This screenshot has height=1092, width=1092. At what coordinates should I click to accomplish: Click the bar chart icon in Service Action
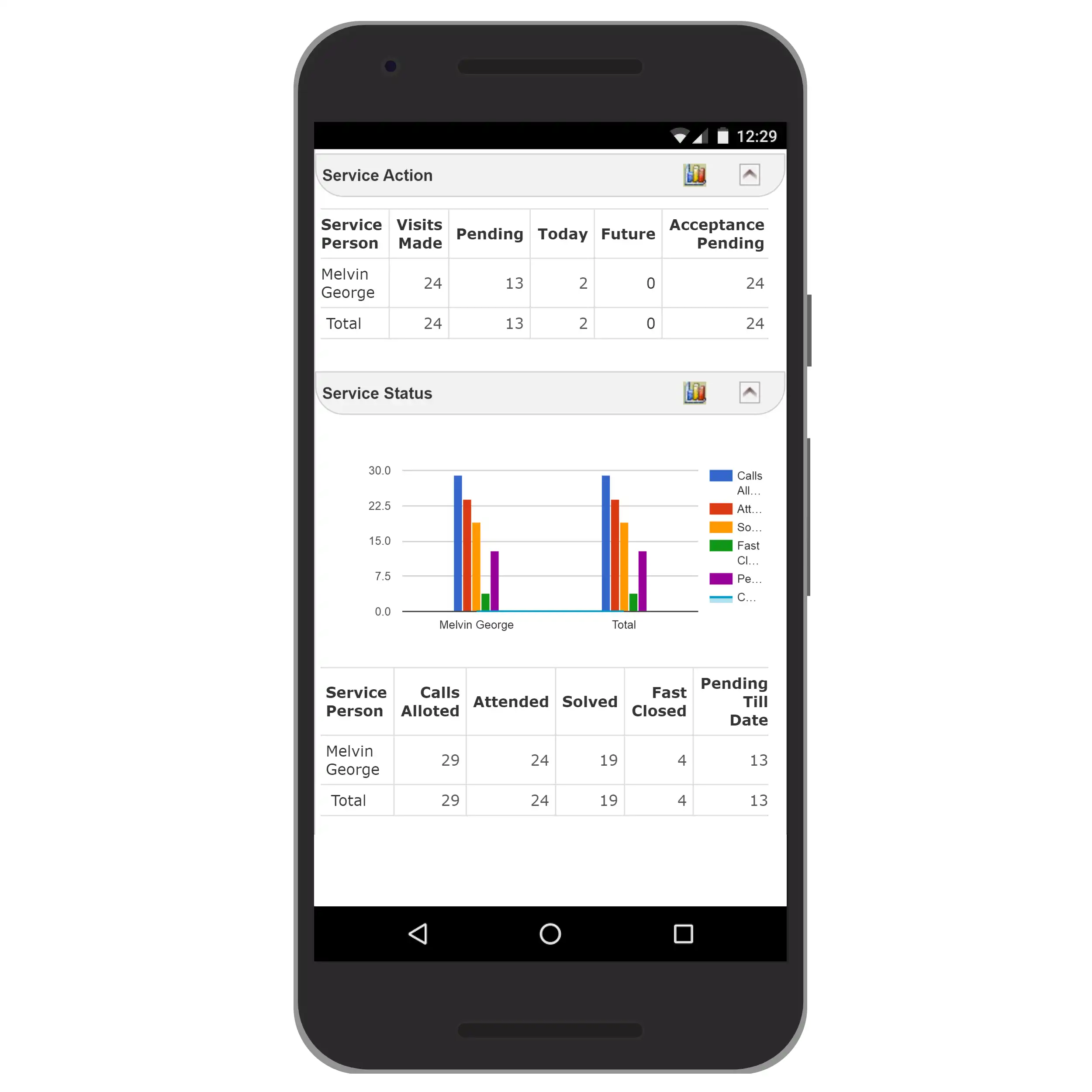click(x=694, y=175)
